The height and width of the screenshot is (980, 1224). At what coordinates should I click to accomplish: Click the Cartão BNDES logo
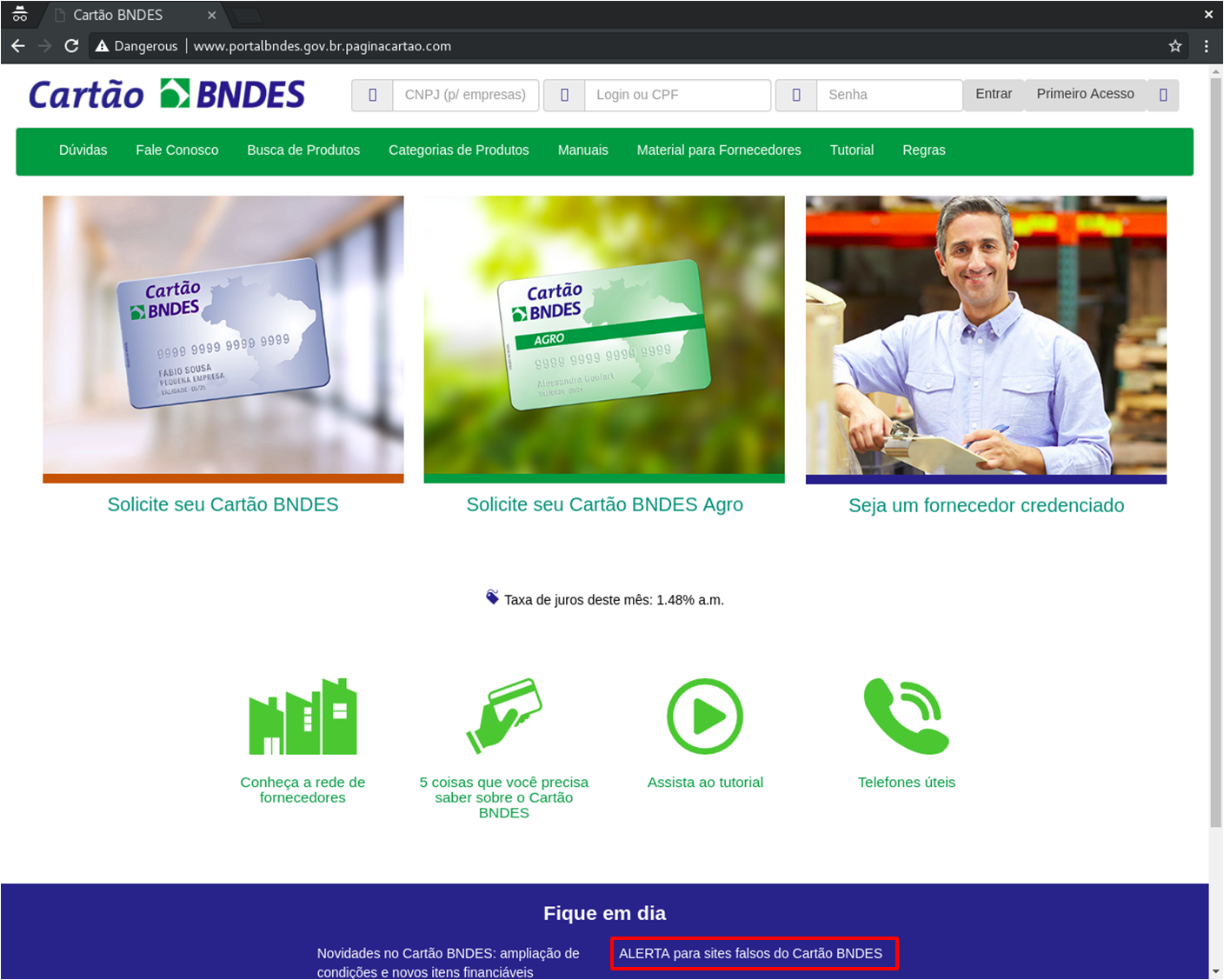pos(167,94)
